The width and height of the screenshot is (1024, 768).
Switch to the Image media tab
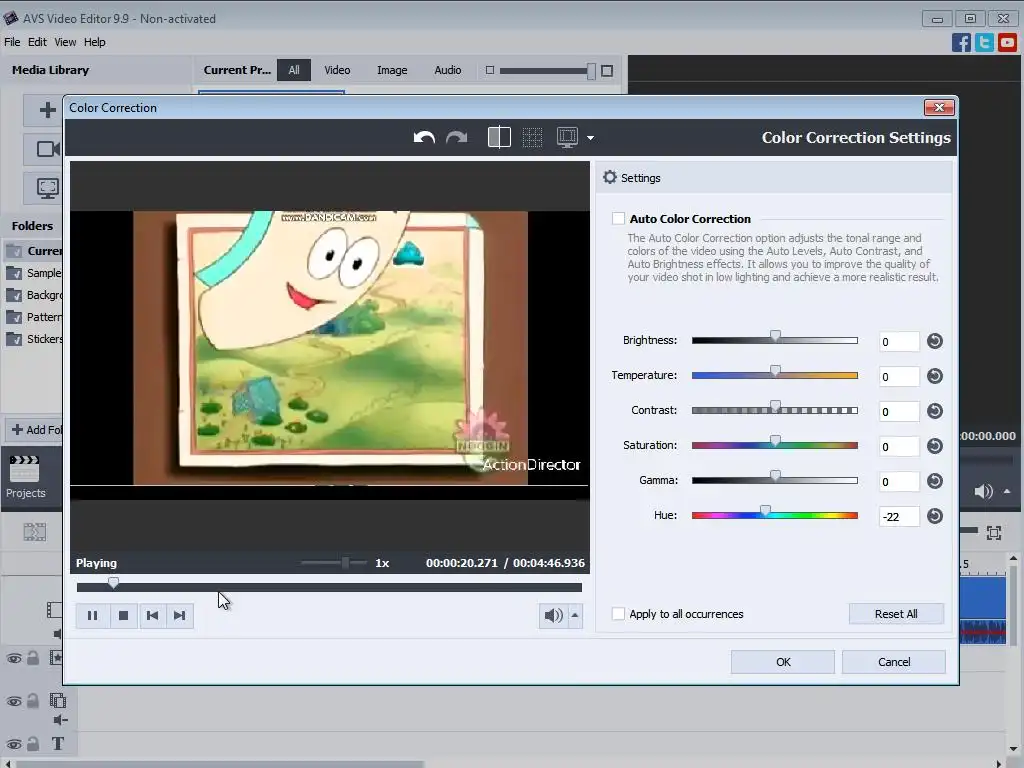click(x=392, y=70)
